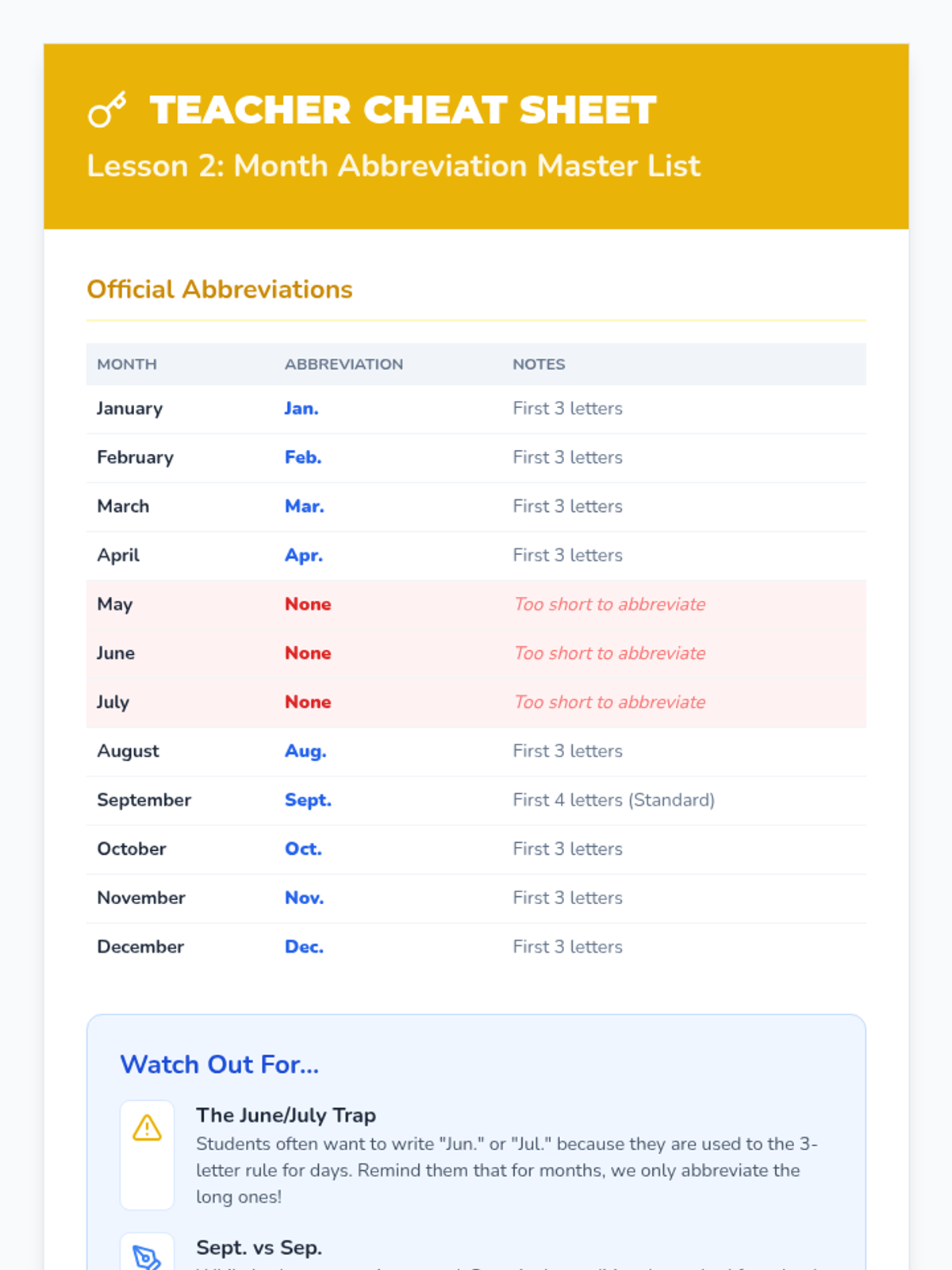Select the ABBREVIATION column header
This screenshot has height=1270, width=952.
click(x=344, y=364)
